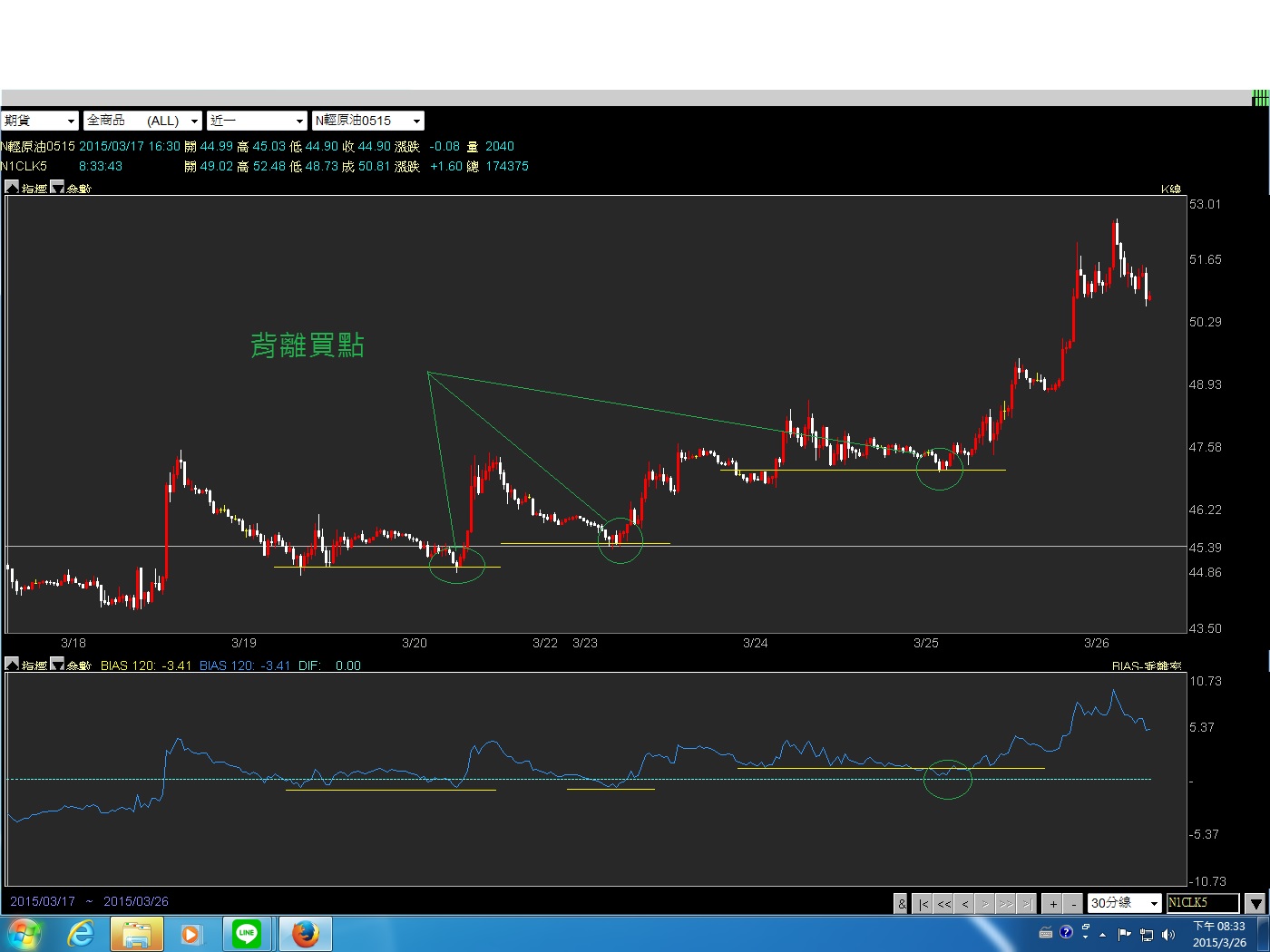This screenshot has height=952, width=1270.
Task: Click the 總 174375 total volume value
Action: [497, 166]
